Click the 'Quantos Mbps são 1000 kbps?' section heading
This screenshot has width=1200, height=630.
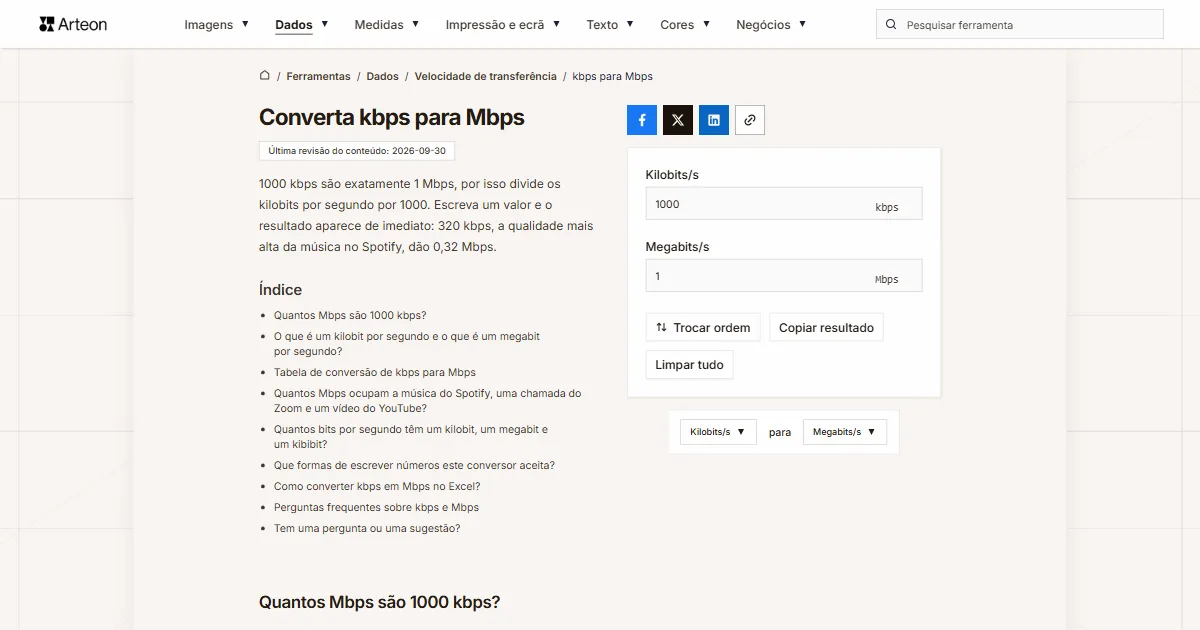(379, 602)
